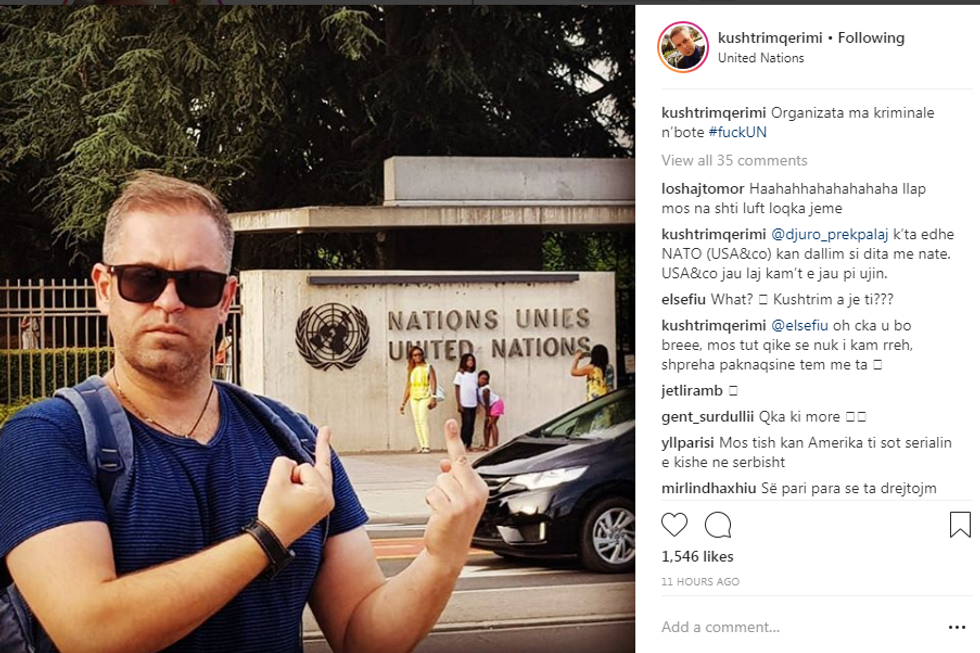Open kushtrimqerimi's profile picture avatar
Viewport: 980px width, 653px height.
(682, 47)
